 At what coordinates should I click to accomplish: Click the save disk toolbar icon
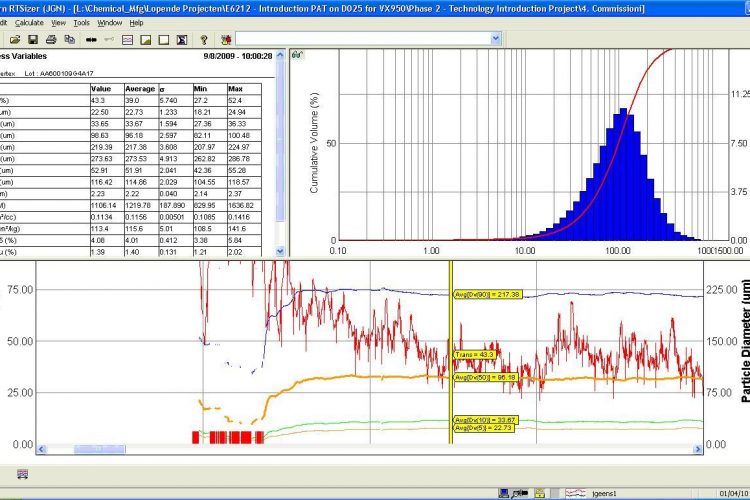point(33,39)
